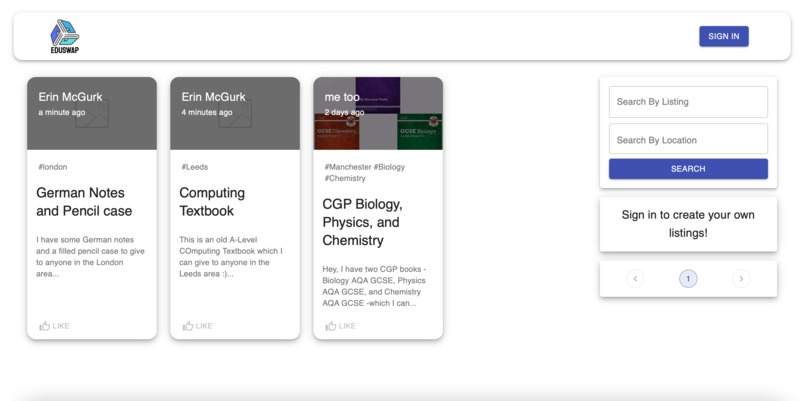
Task: Click the #london tag
Action: point(52,167)
